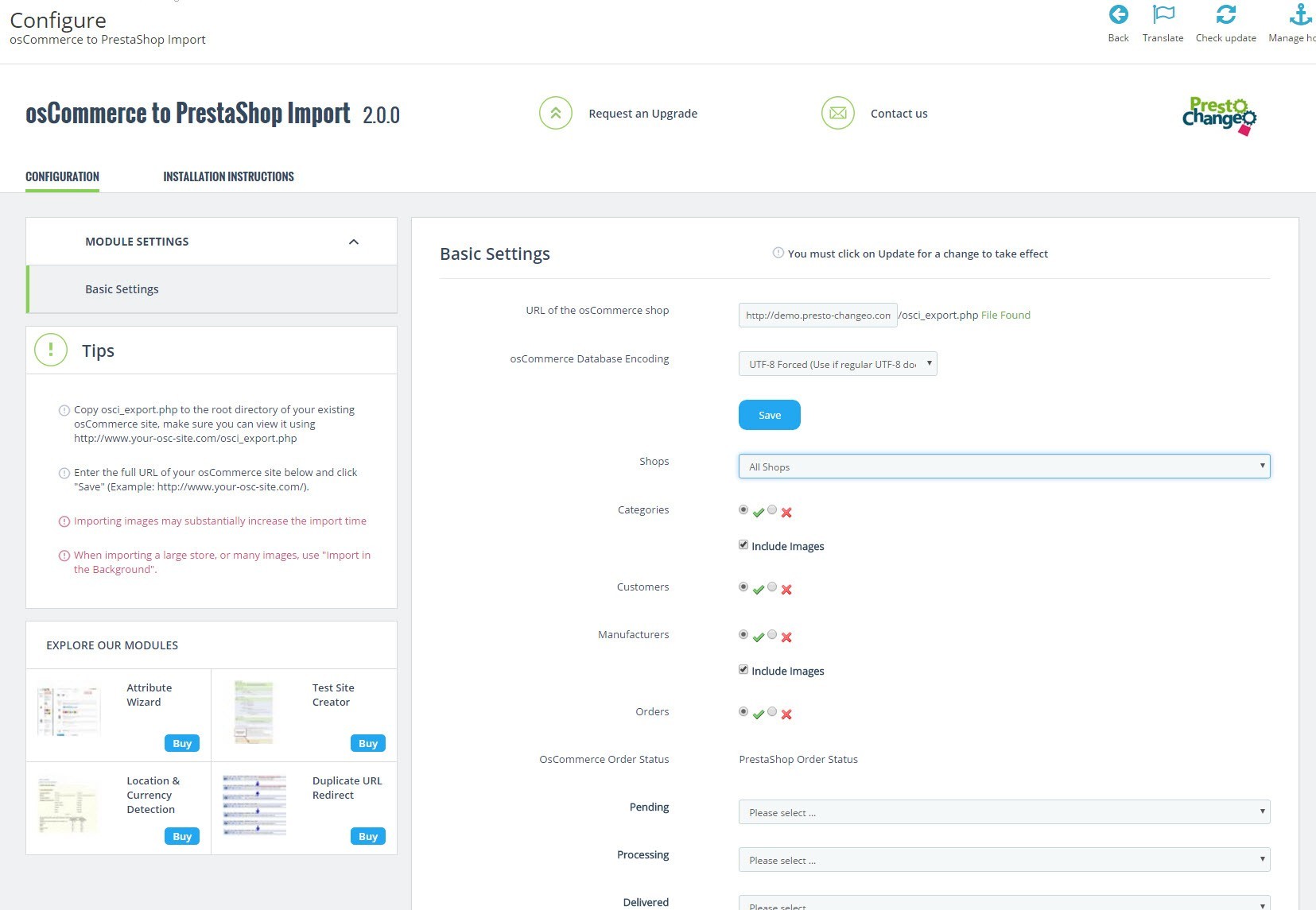Image resolution: width=1316 pixels, height=910 pixels.
Task: Toggle Include Images checkbox under Categories
Action: 743,544
